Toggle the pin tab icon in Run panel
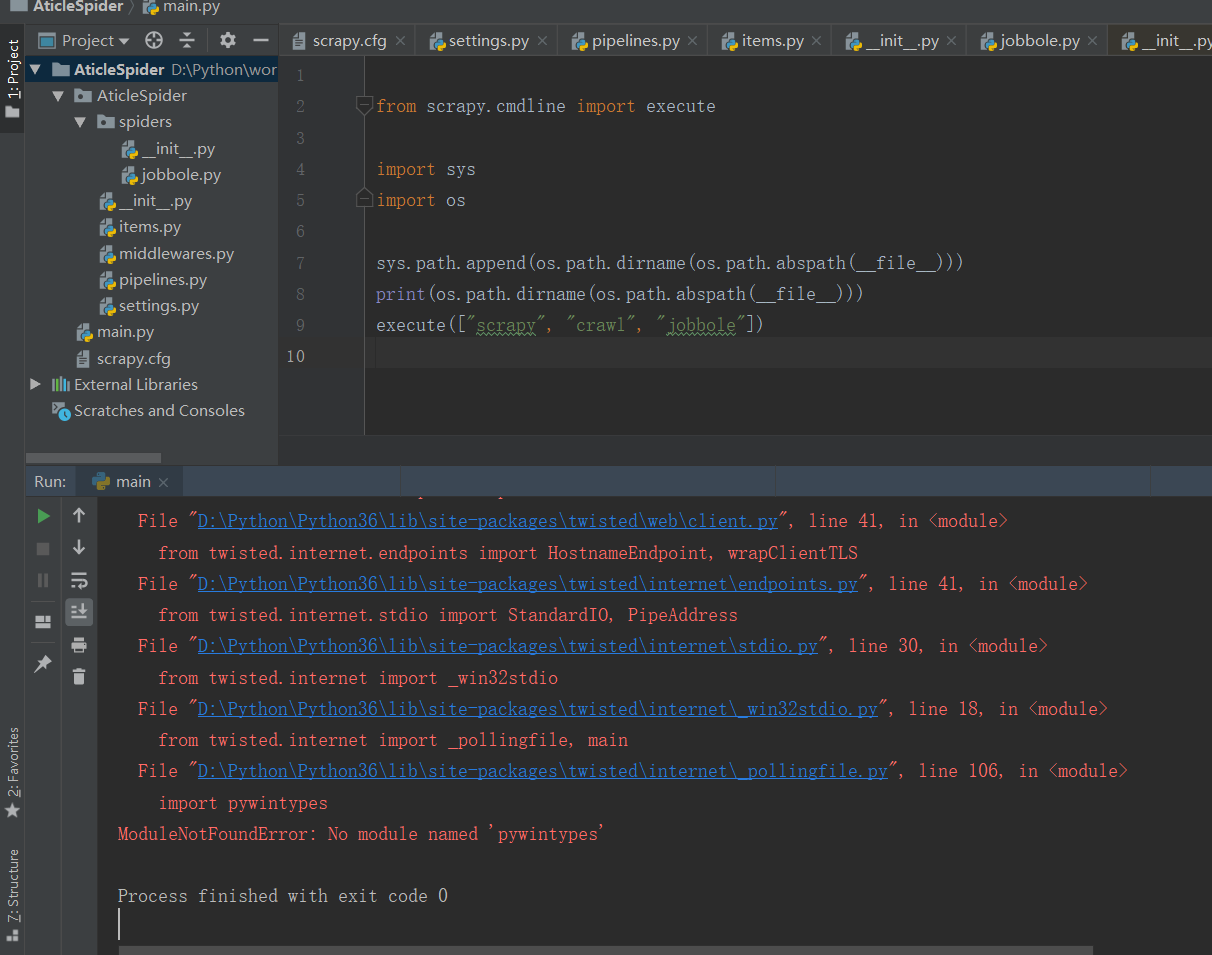The image size is (1212, 955). (x=43, y=664)
